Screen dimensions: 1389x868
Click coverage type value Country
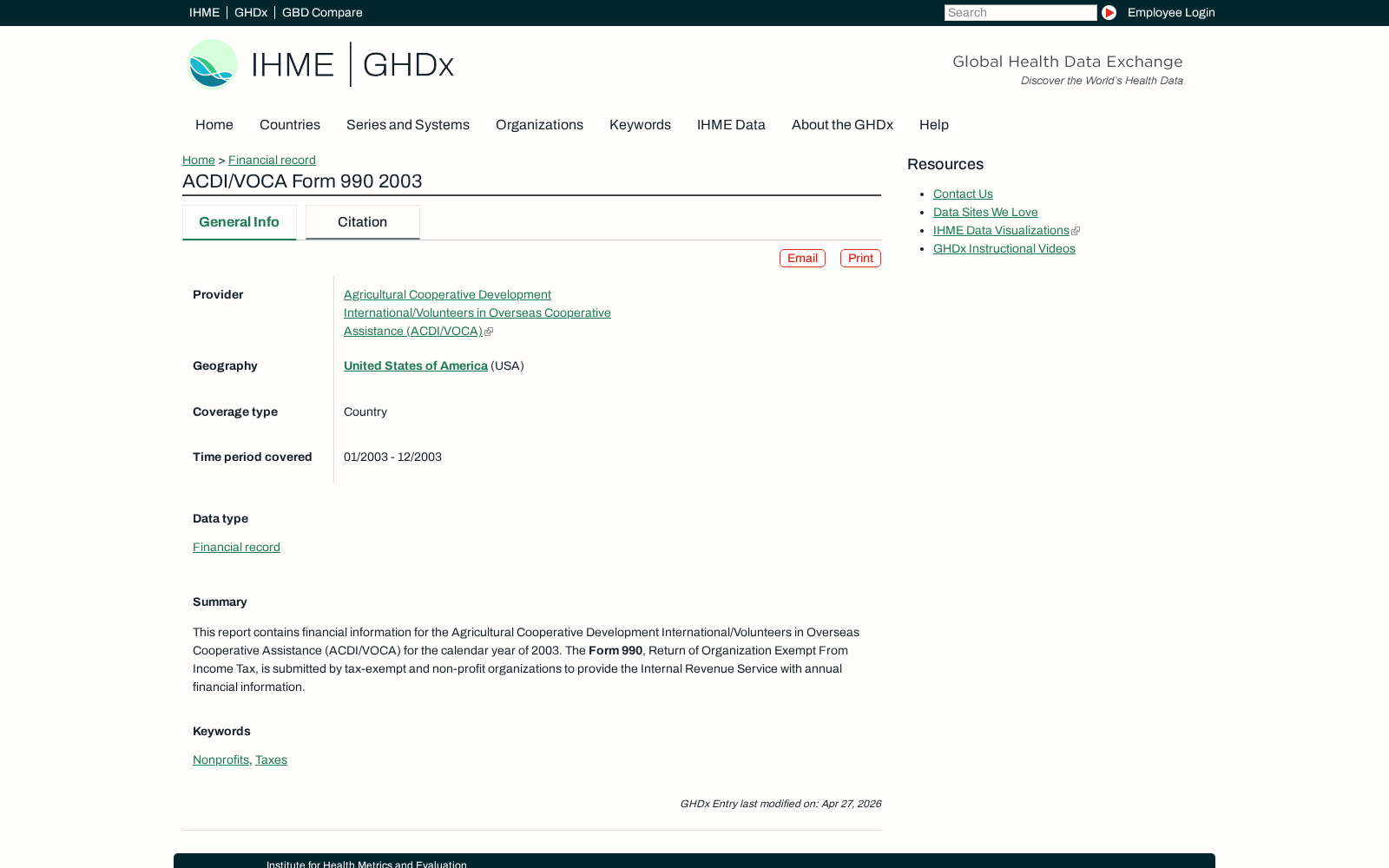coord(365,411)
